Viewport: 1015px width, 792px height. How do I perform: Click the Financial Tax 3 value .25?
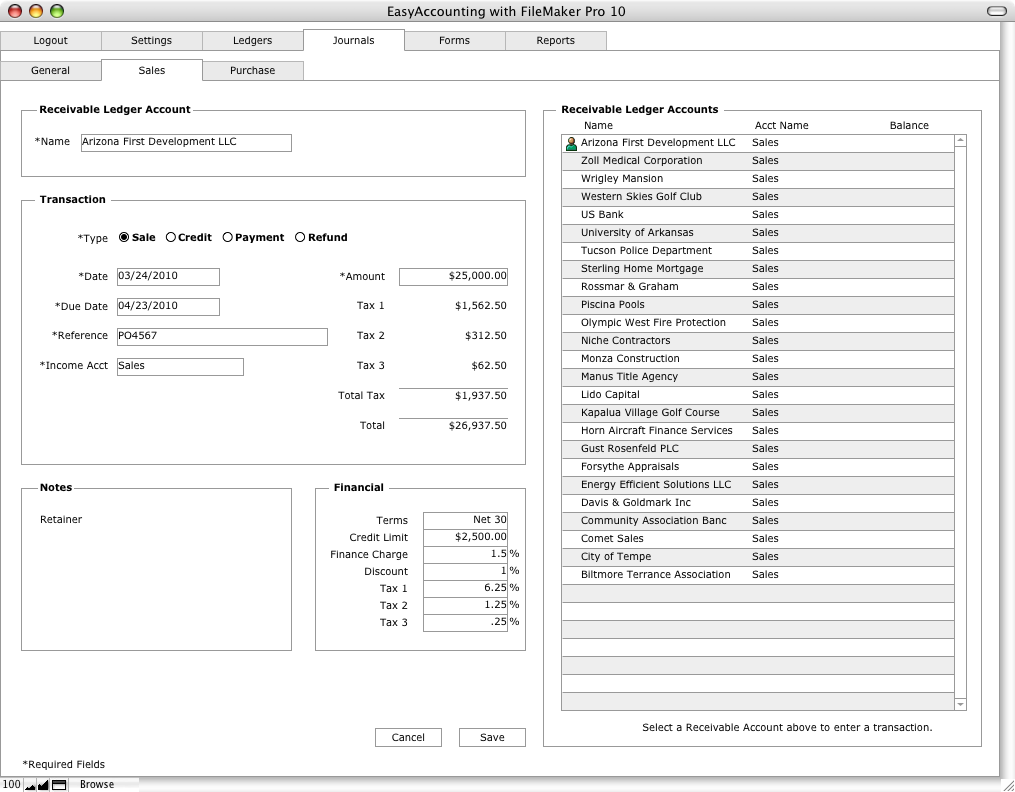pyautogui.click(x=465, y=622)
